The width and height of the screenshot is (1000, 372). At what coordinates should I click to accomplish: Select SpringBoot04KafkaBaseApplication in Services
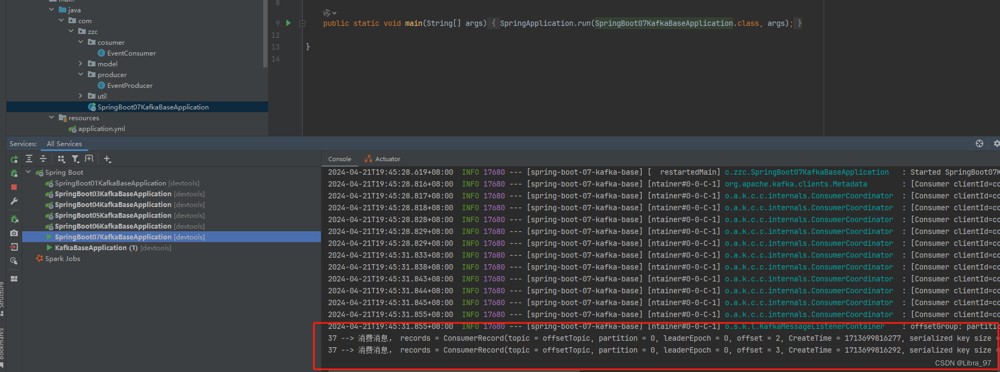tap(125, 205)
